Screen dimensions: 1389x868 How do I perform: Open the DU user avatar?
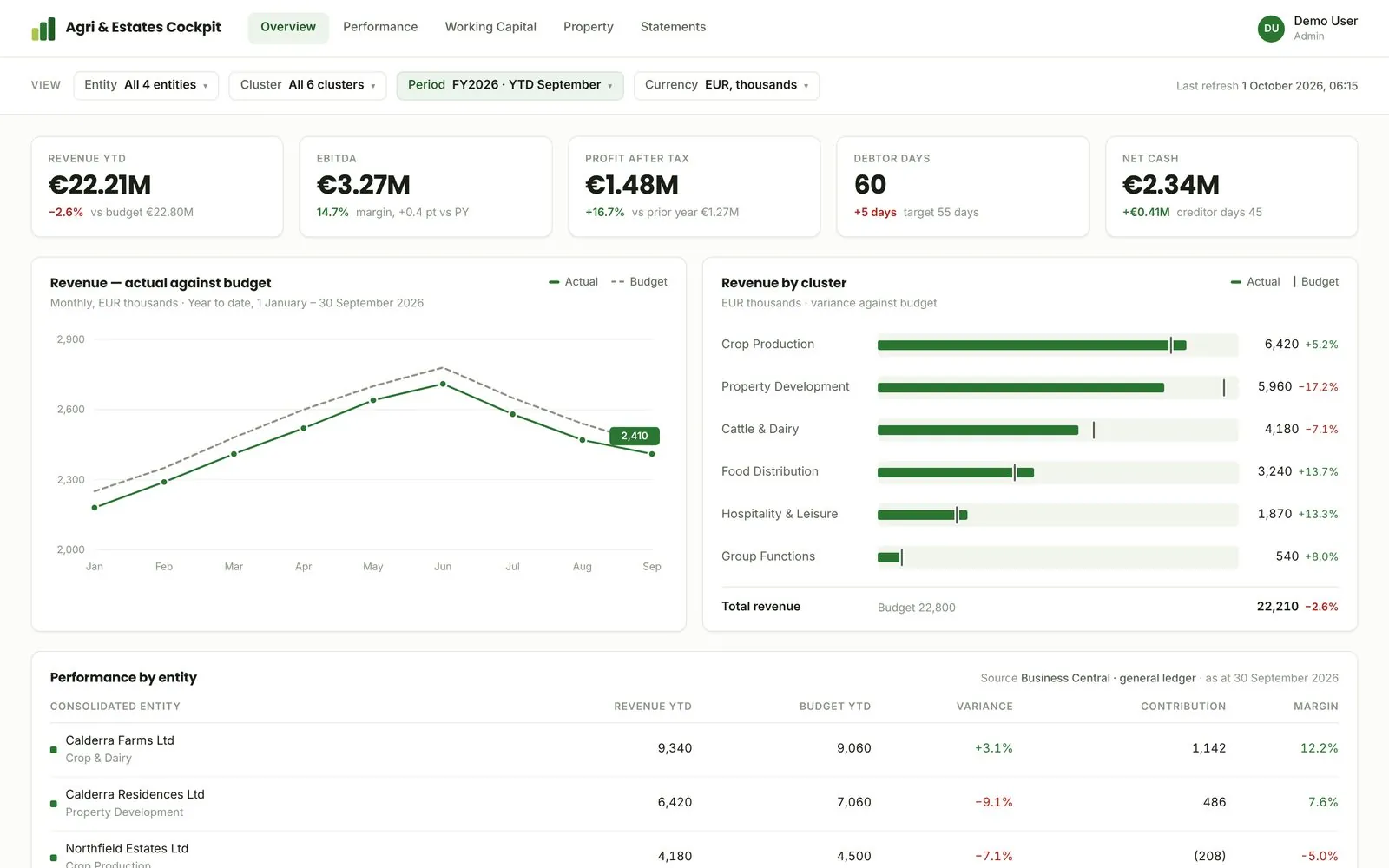[1271, 28]
